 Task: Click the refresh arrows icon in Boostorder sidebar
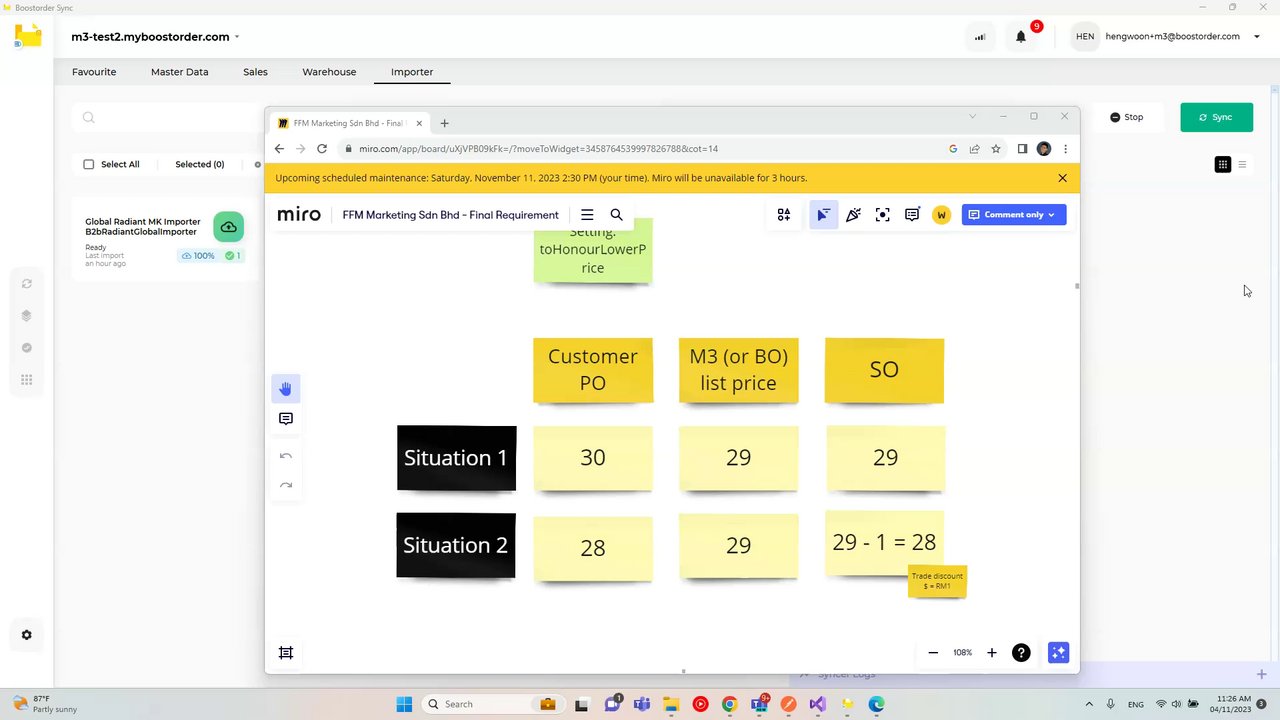[27, 284]
